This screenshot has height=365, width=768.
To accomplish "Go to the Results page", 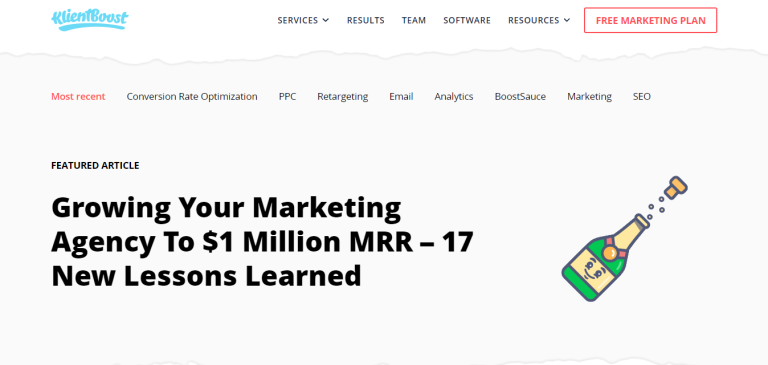I will pyautogui.click(x=365, y=21).
